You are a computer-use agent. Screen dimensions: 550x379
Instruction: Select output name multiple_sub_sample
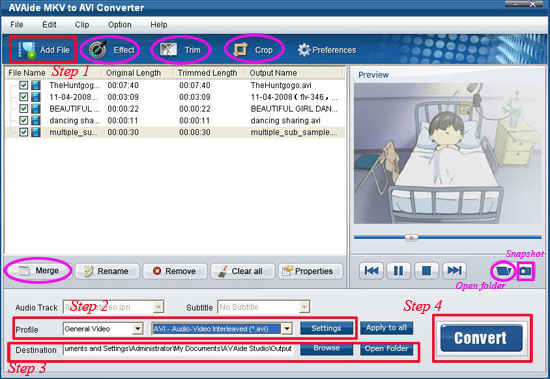(x=294, y=132)
